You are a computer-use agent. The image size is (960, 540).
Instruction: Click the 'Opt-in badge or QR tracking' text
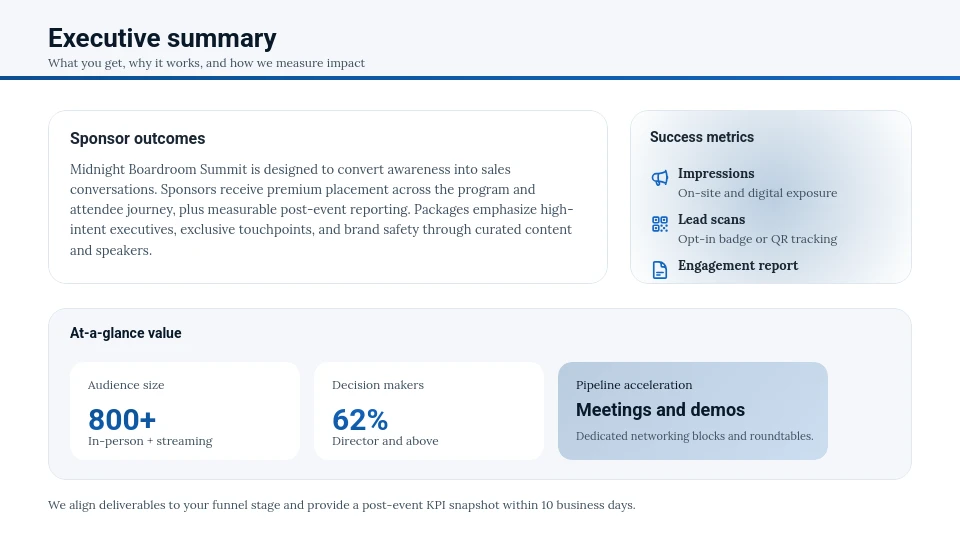point(757,239)
